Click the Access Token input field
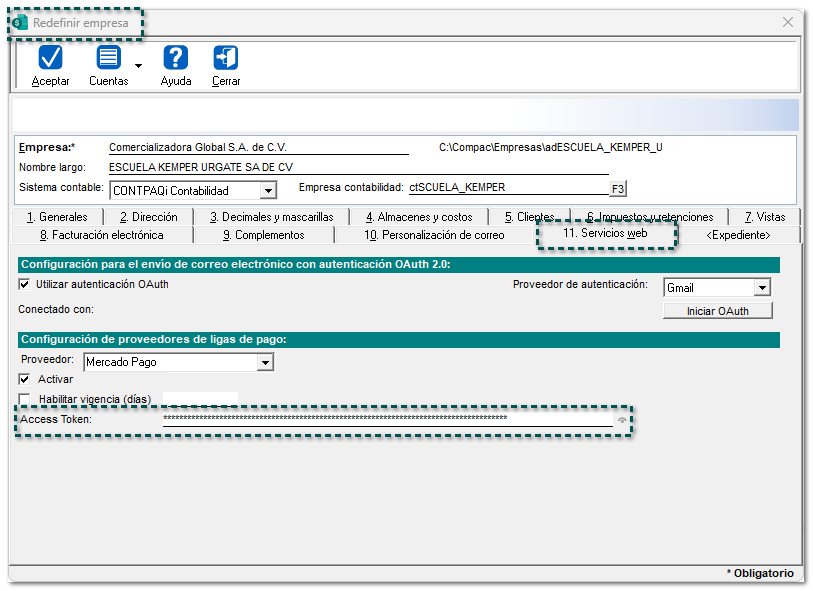Image resolution: width=813 pixels, height=591 pixels. point(385,419)
